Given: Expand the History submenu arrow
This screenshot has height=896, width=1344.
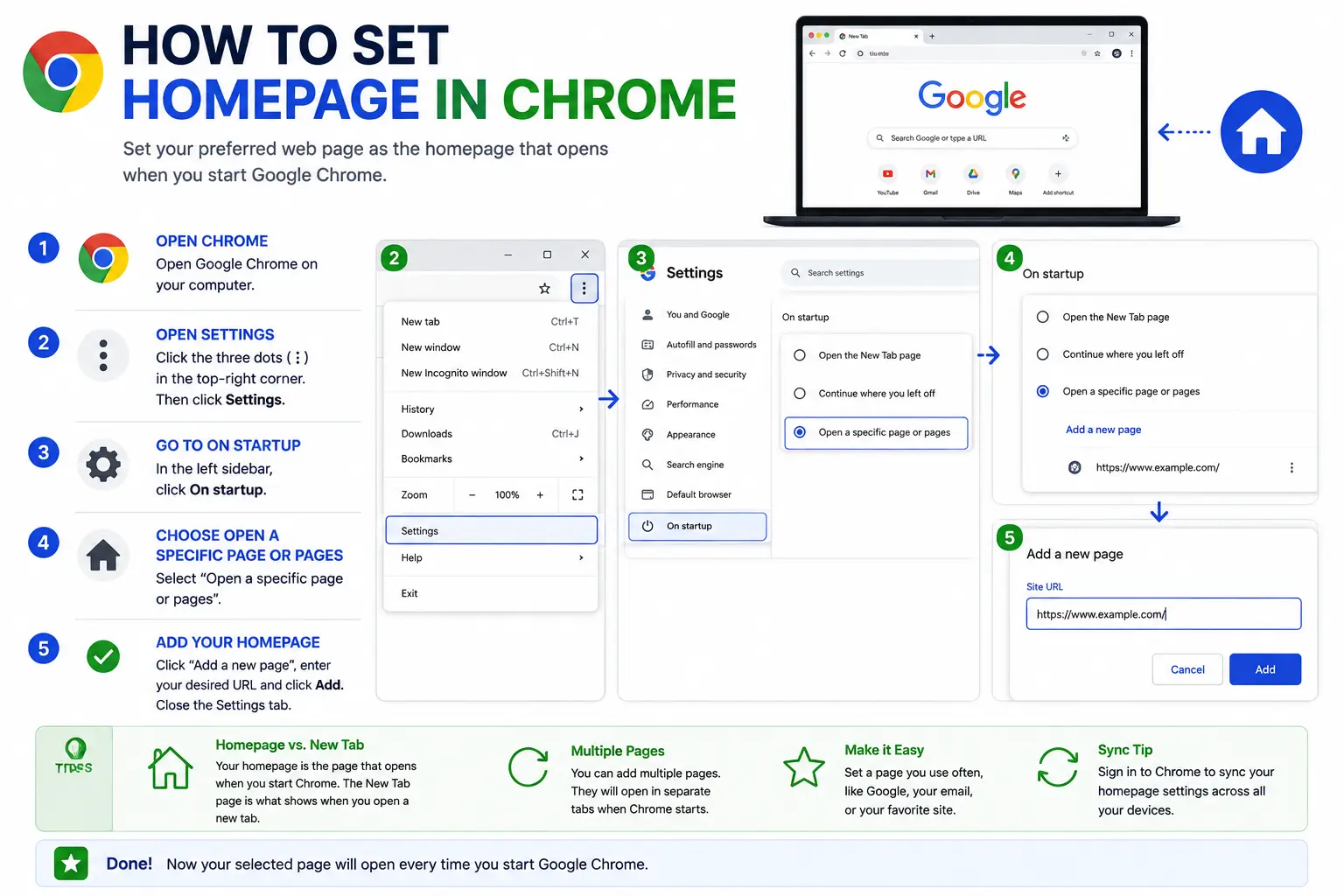Looking at the screenshot, I should tap(581, 409).
